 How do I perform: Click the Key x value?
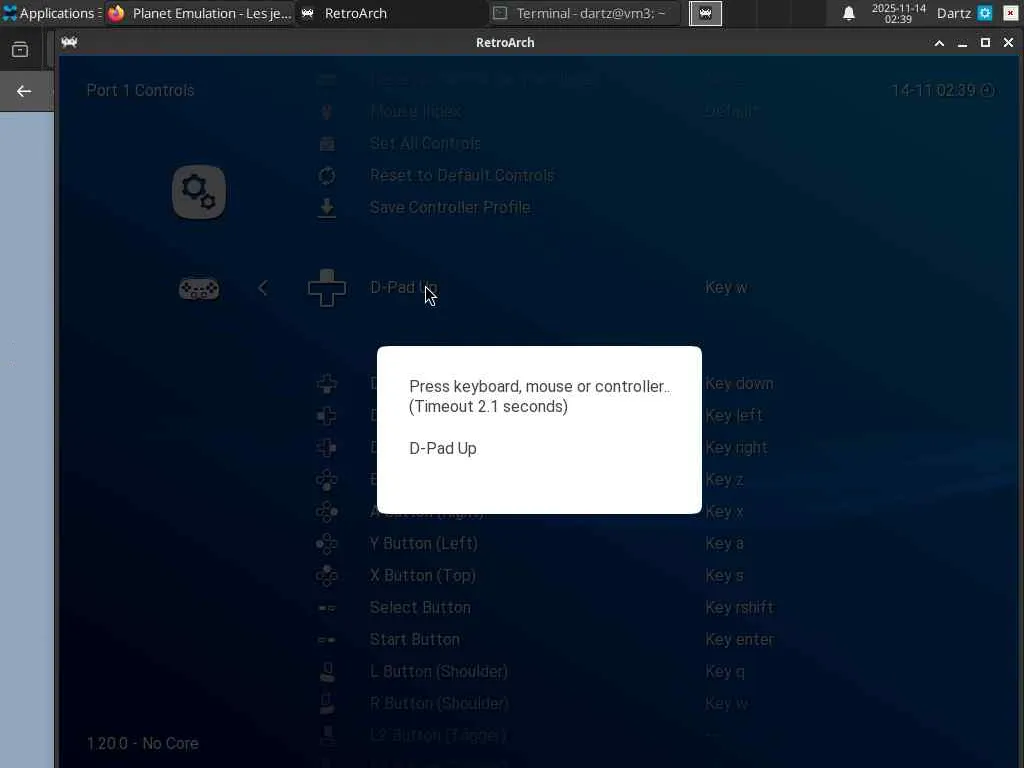coord(724,511)
